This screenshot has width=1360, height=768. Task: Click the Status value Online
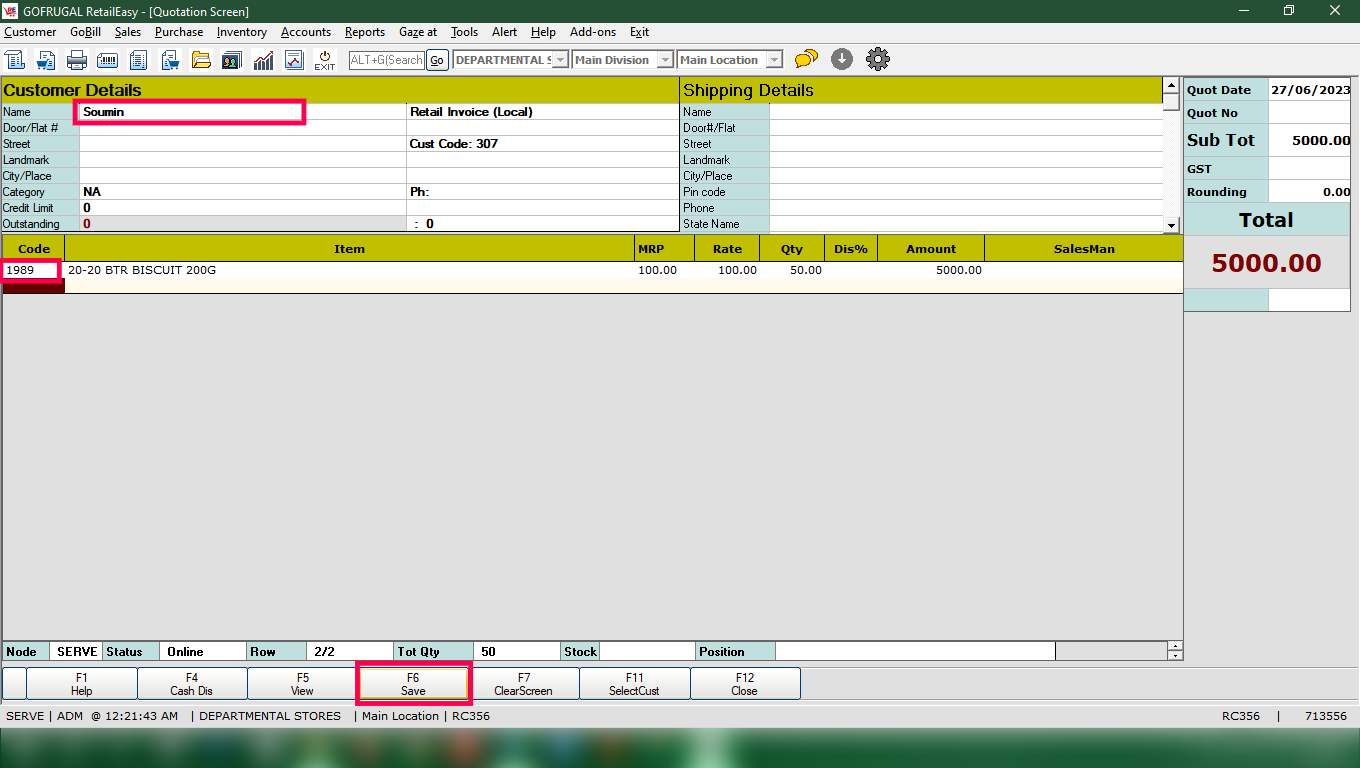[x=203, y=652]
